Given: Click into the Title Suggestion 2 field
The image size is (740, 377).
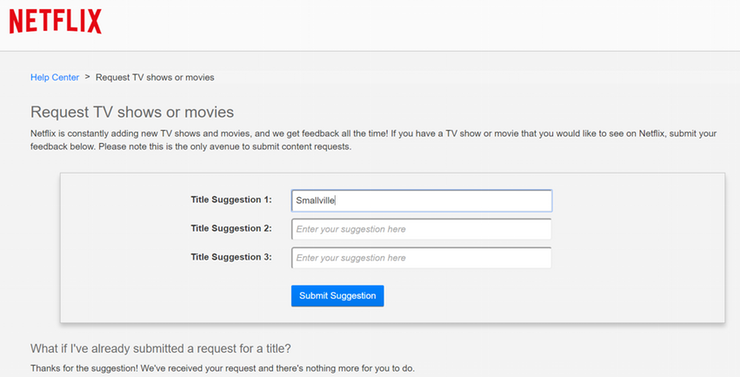Looking at the screenshot, I should point(421,229).
